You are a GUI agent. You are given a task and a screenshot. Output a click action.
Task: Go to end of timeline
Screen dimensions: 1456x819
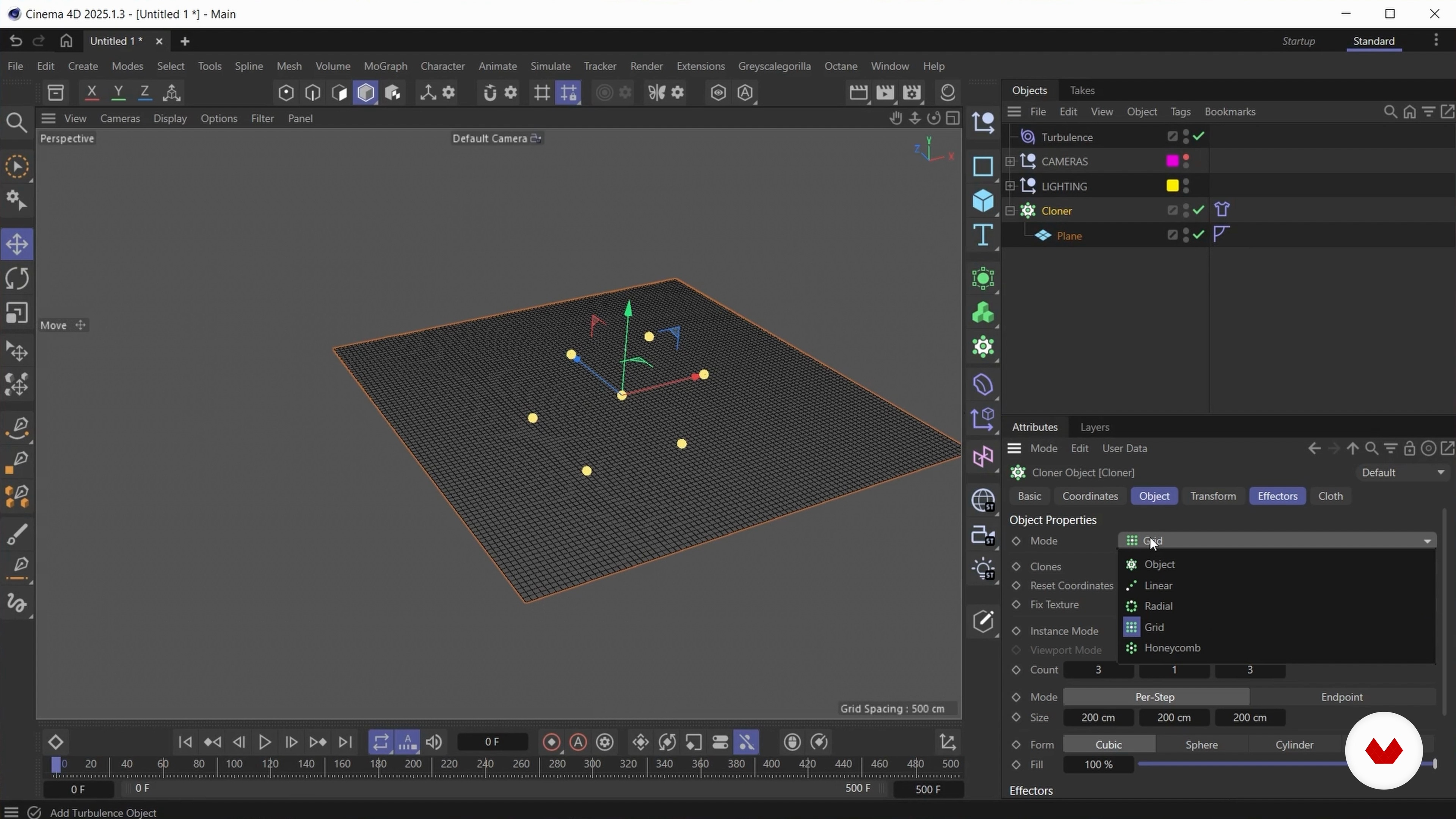(x=345, y=742)
